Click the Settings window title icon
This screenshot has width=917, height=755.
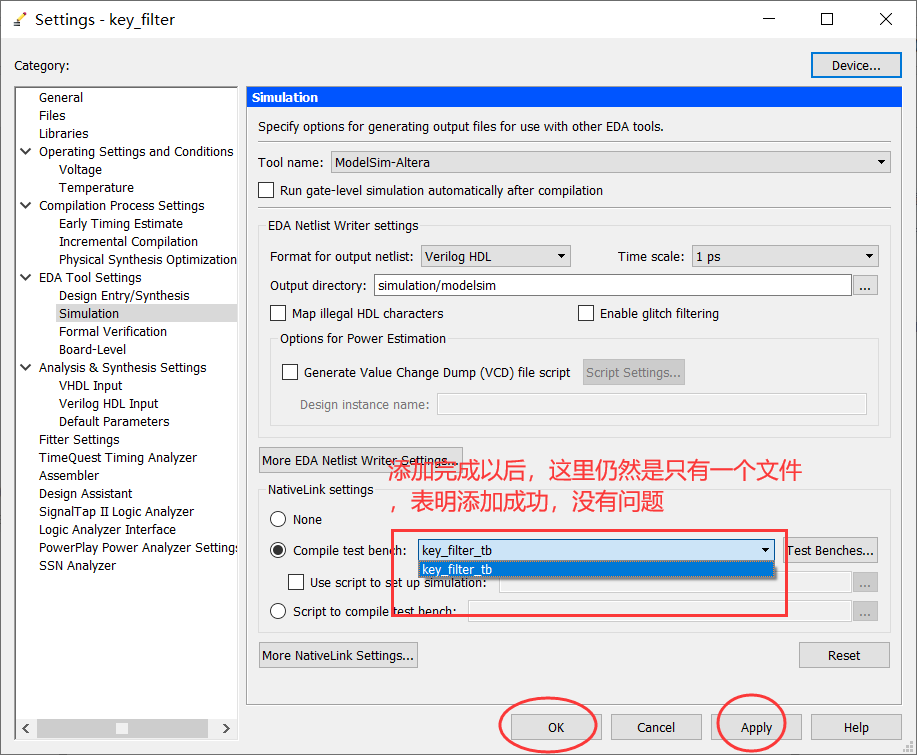point(20,20)
